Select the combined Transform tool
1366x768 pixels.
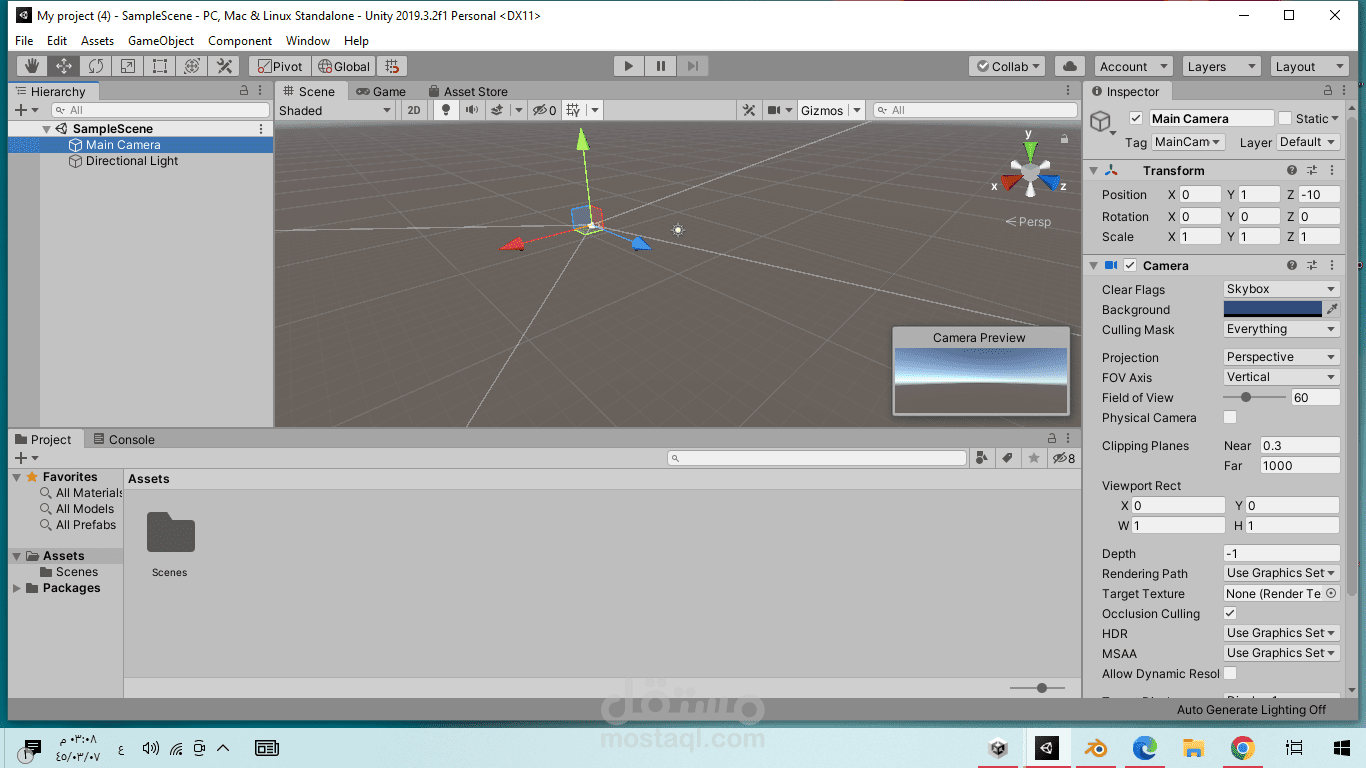[x=192, y=66]
